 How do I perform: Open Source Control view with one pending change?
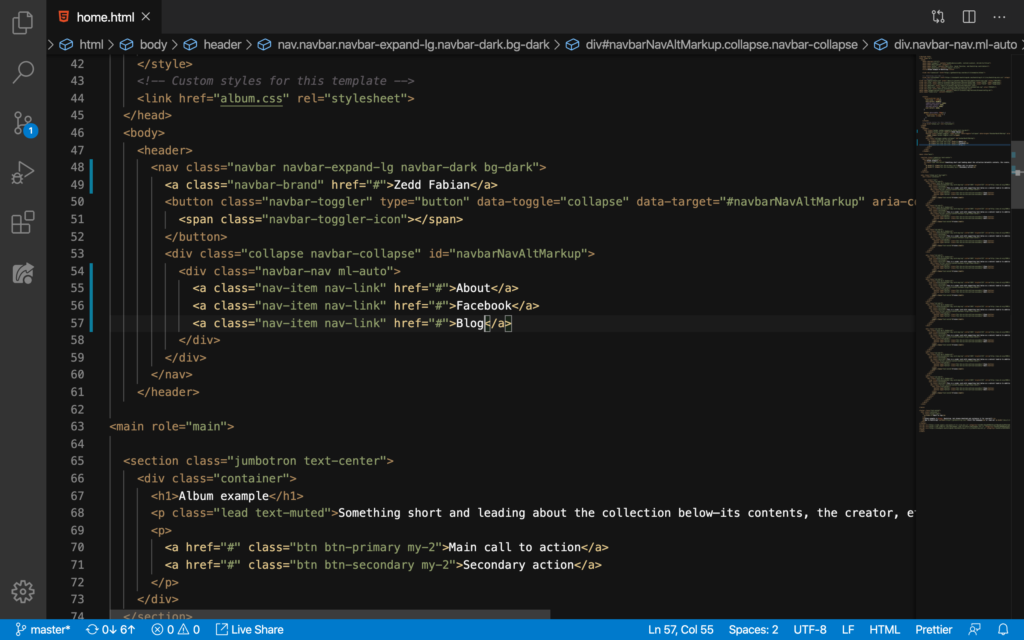point(24,123)
